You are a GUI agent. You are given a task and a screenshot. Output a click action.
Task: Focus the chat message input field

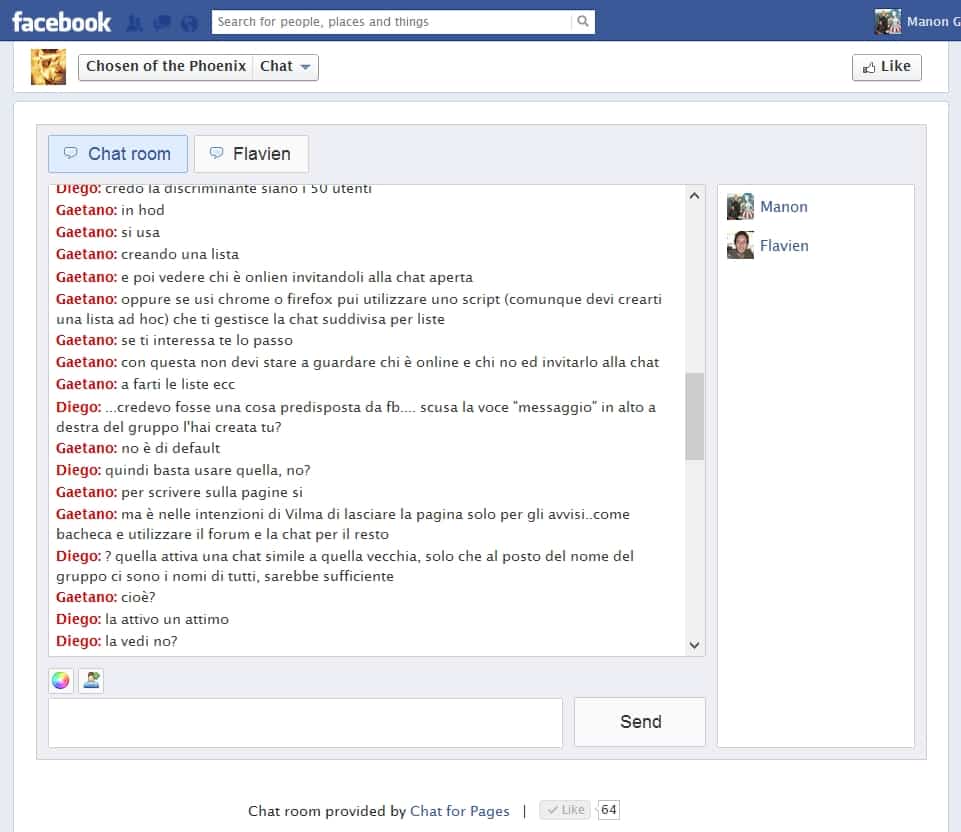click(305, 722)
